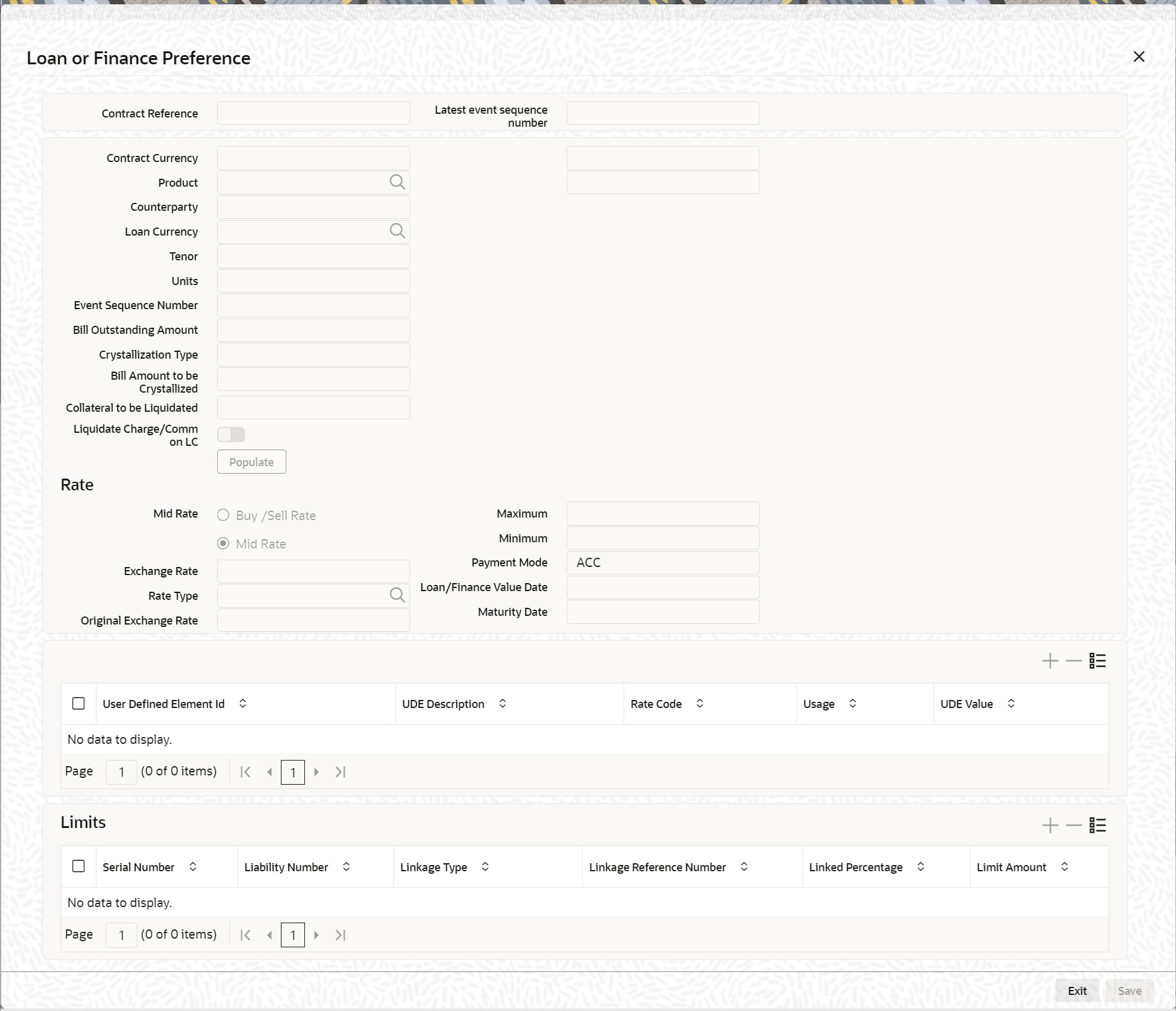
Task: Click the Limits table Page number box
Action: (121, 935)
